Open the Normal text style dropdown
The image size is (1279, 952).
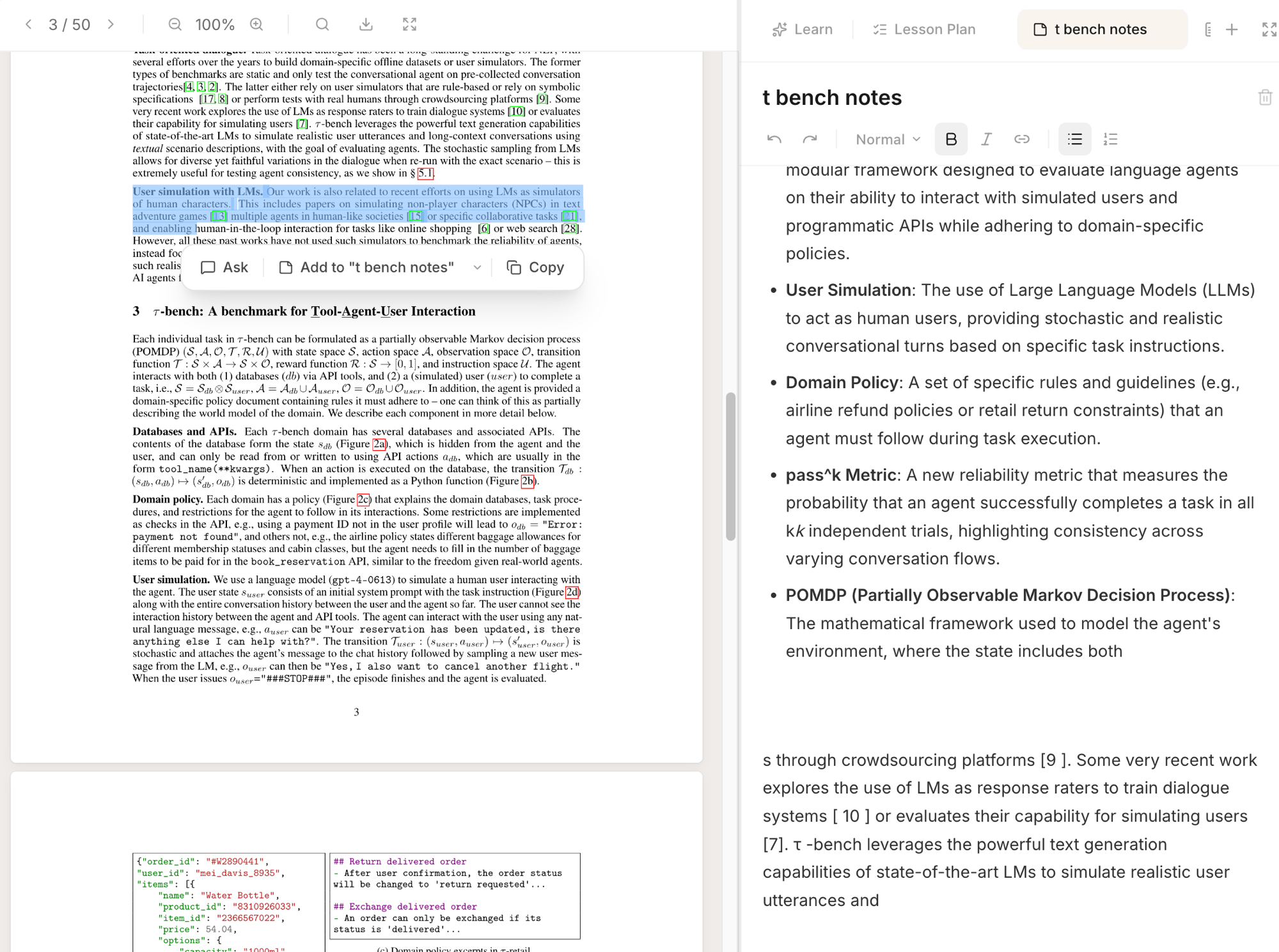[888, 139]
